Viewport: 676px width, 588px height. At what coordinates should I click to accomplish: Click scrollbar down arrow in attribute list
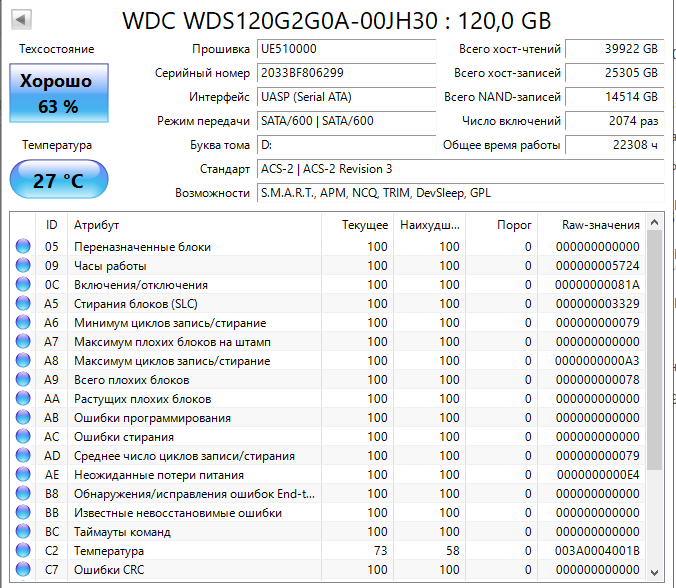coord(654,573)
